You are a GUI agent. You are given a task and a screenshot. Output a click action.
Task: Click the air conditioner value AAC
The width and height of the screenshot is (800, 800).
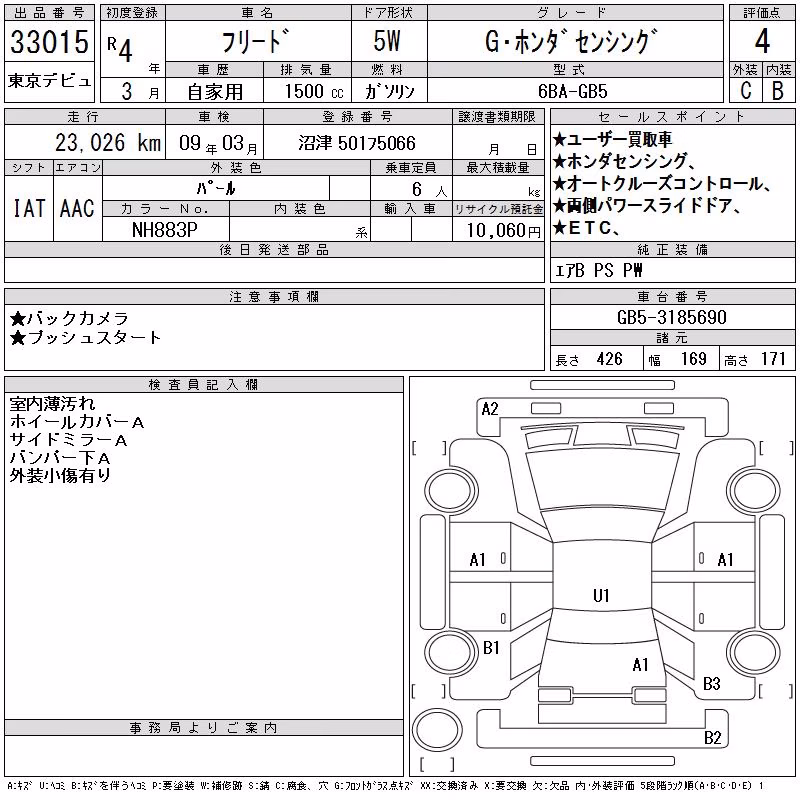(x=77, y=208)
